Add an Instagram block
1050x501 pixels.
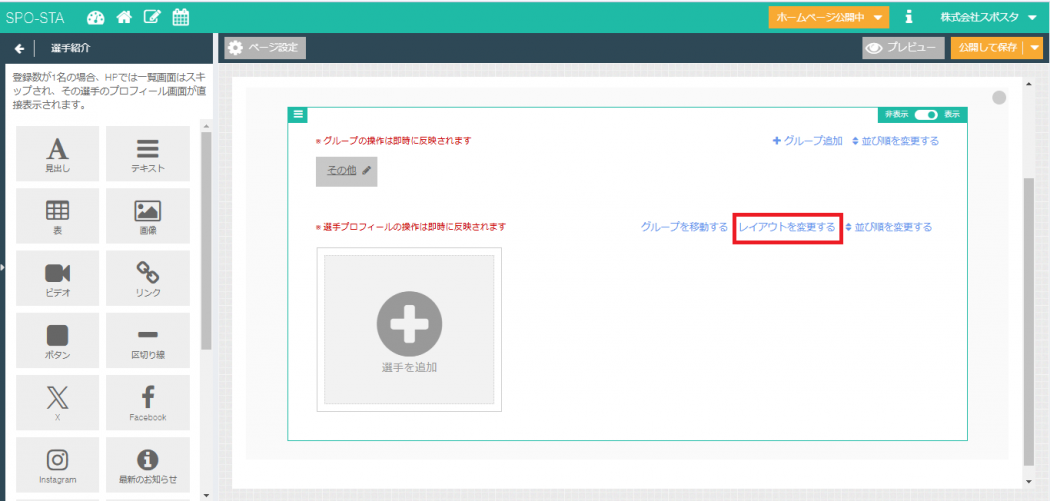58,465
